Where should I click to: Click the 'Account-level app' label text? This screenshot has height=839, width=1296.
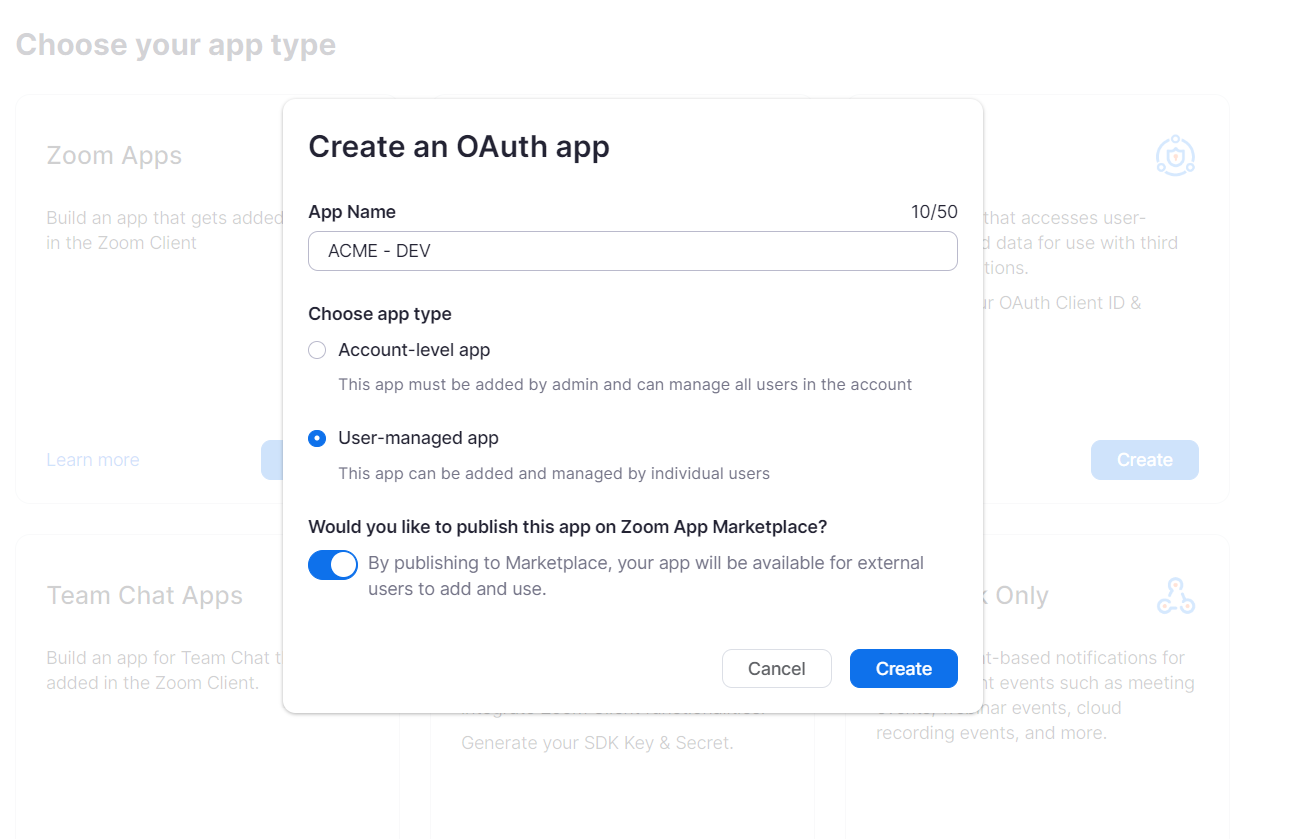pos(414,350)
